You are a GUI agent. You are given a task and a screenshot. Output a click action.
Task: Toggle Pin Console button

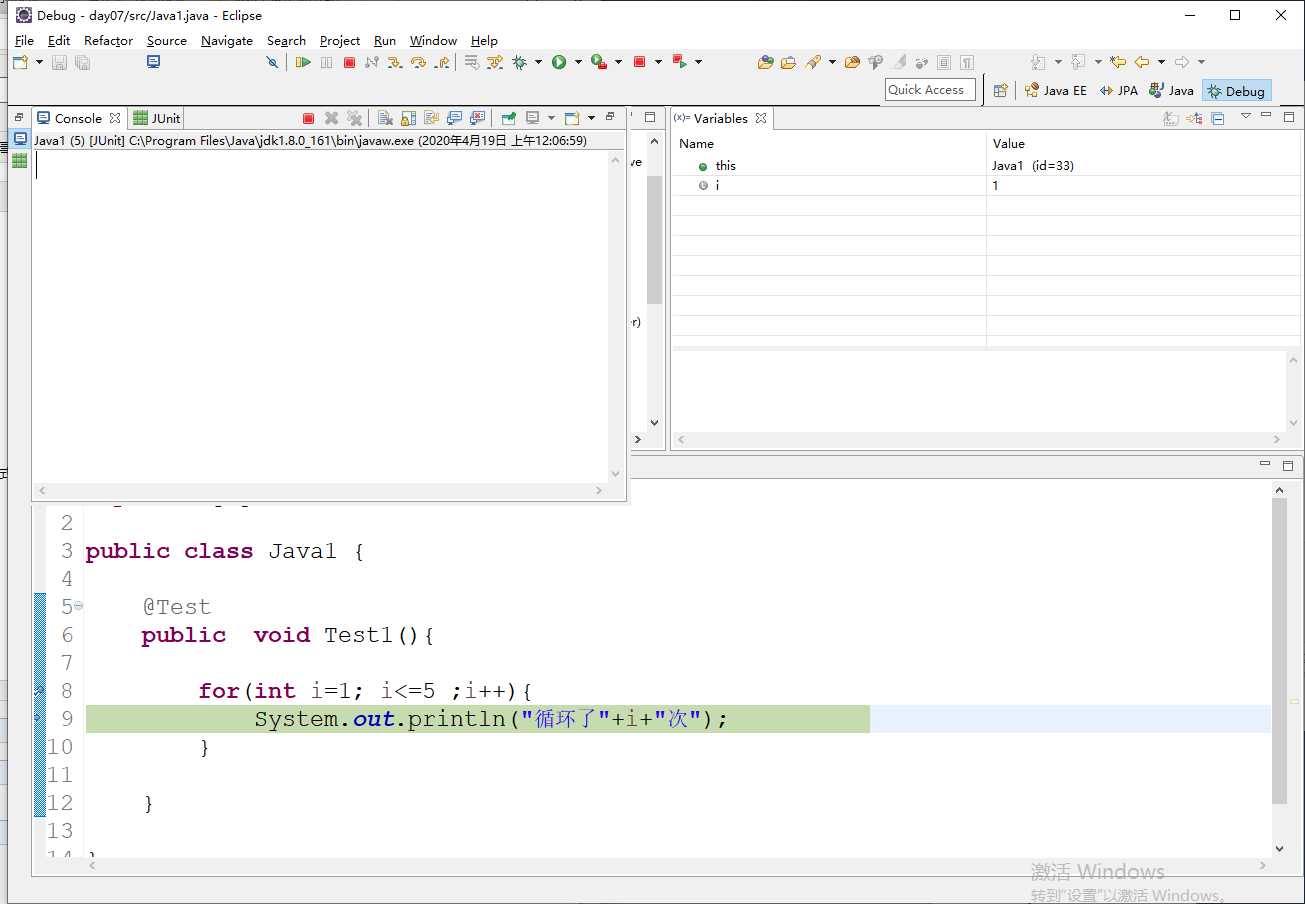508,118
